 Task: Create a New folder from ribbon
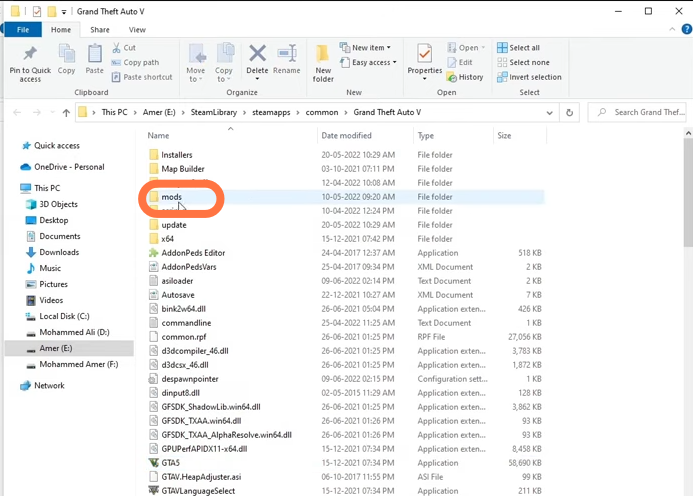323,63
